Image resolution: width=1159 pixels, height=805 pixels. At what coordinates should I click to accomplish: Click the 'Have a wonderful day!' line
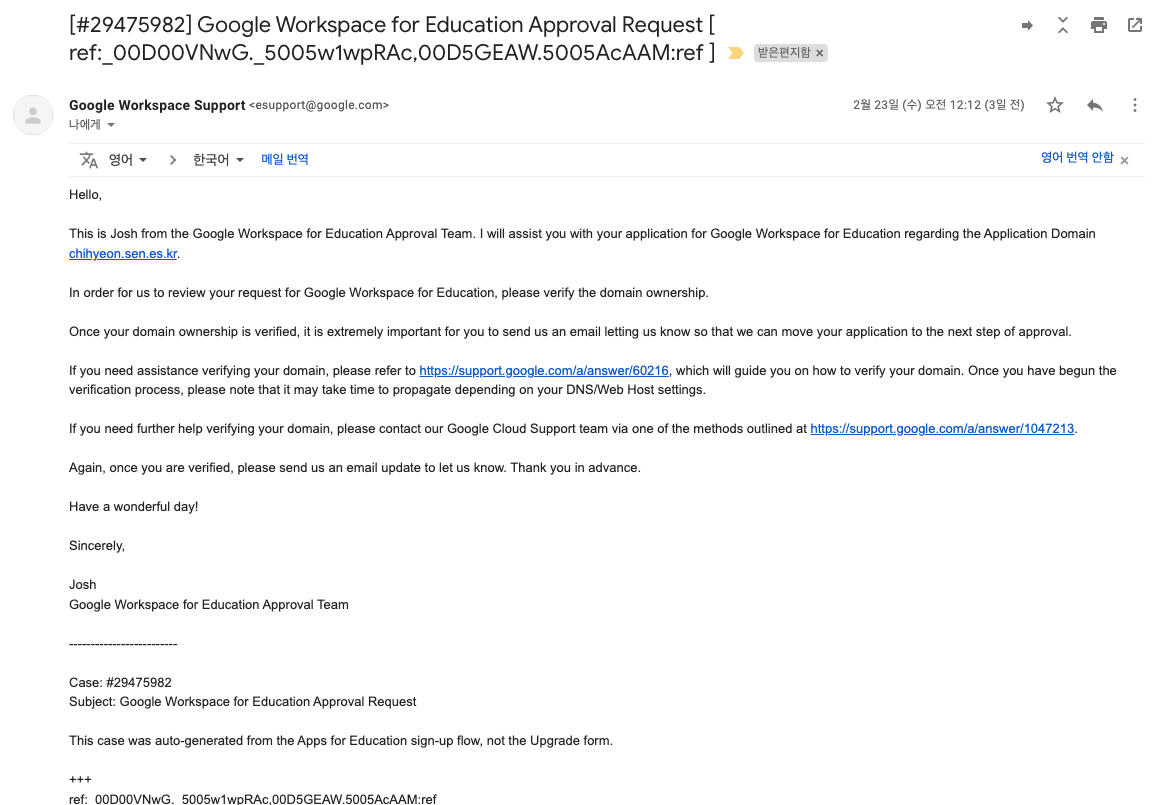pyautogui.click(x=133, y=507)
